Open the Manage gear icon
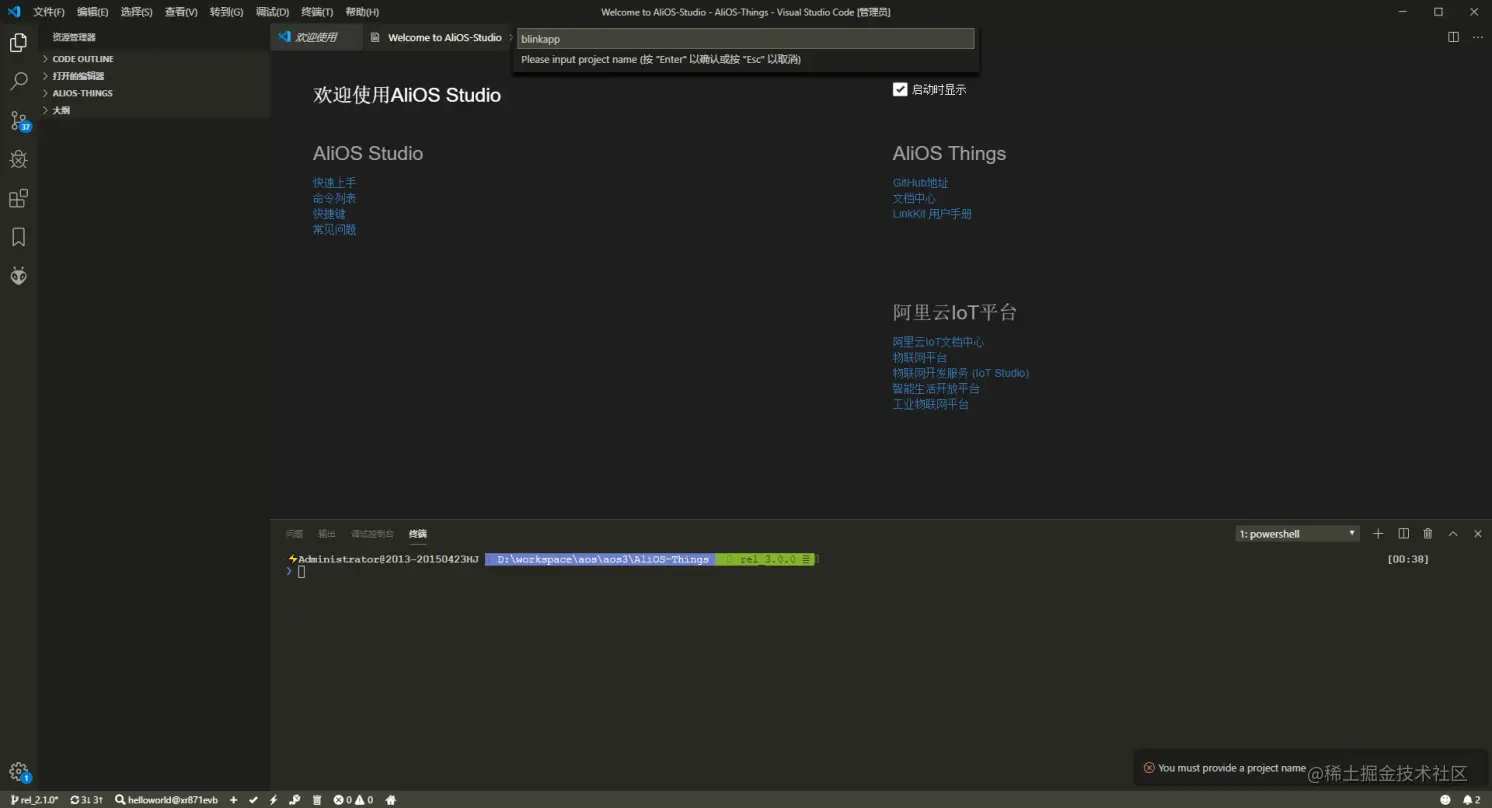1492x808 pixels. (18, 771)
